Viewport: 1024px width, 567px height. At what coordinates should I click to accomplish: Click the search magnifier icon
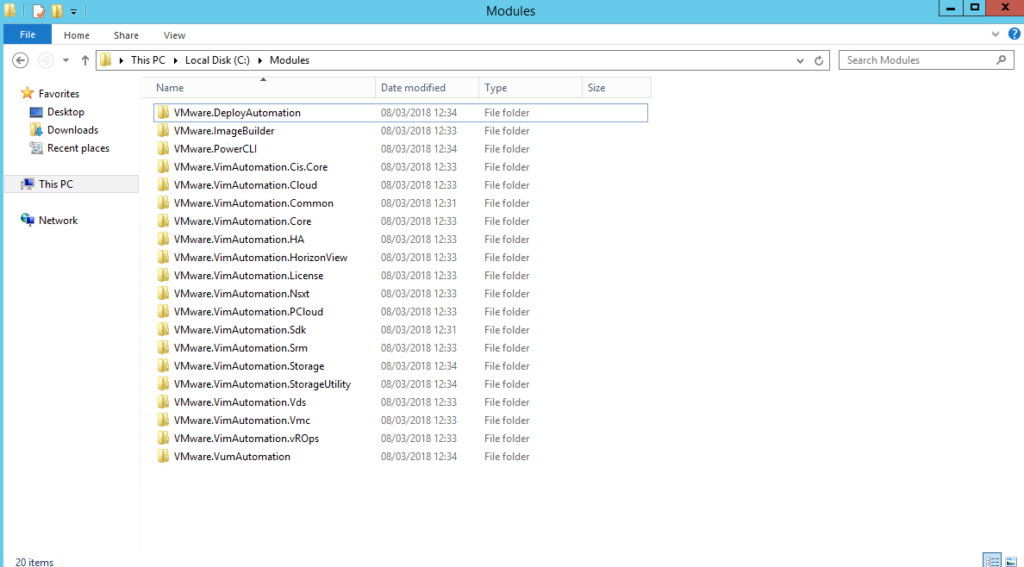click(1002, 60)
